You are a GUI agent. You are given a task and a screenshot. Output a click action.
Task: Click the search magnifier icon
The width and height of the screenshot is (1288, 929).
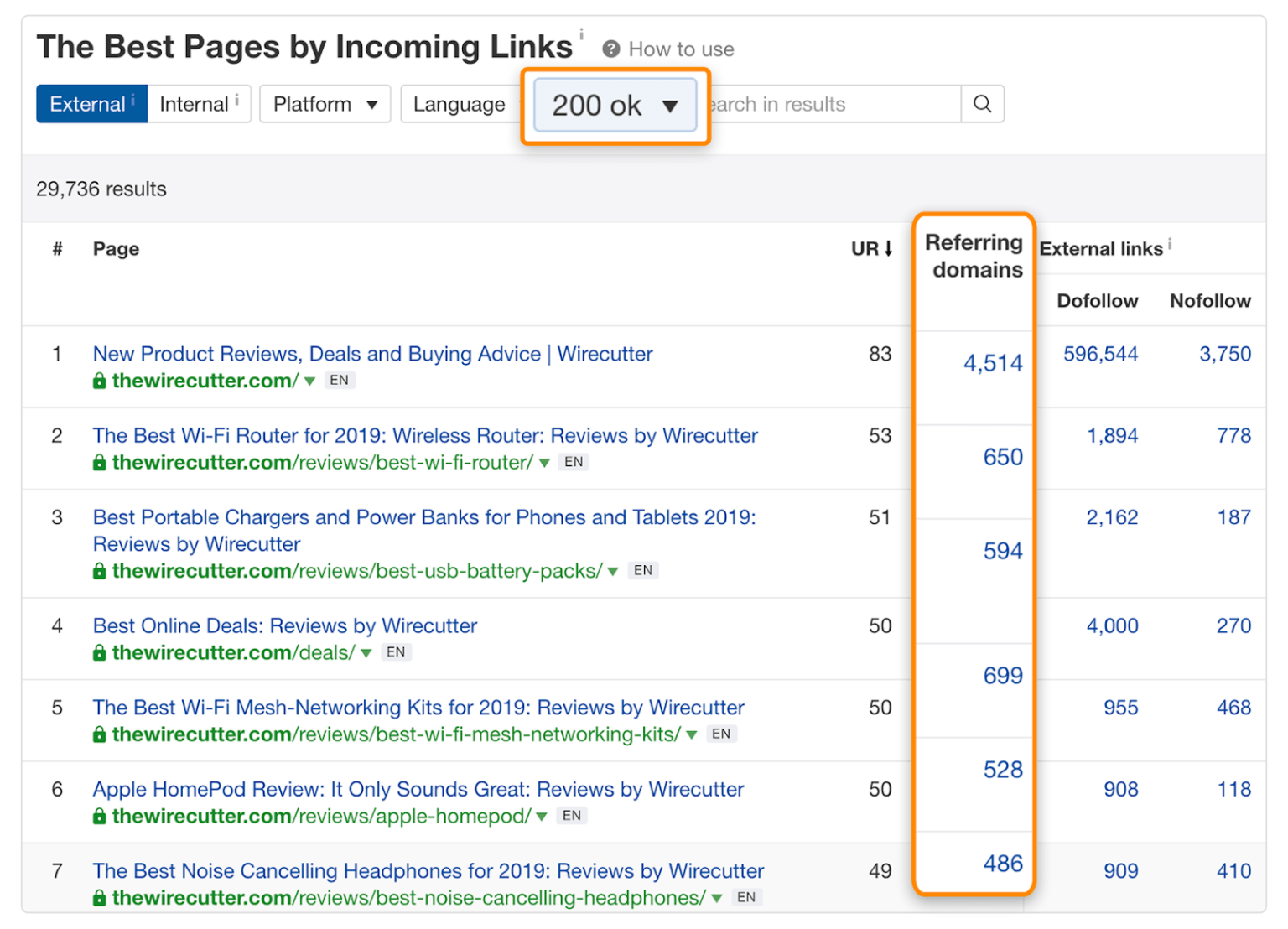(x=981, y=104)
